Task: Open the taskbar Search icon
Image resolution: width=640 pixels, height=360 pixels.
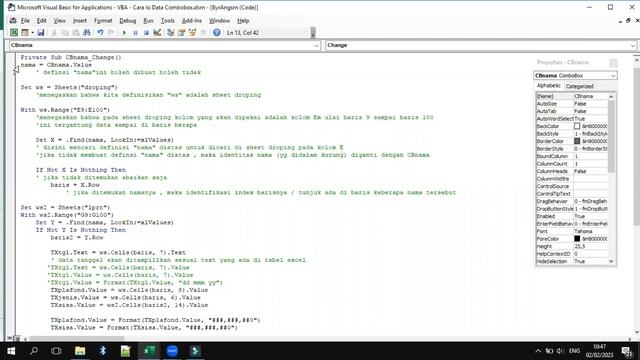Action: (34, 351)
